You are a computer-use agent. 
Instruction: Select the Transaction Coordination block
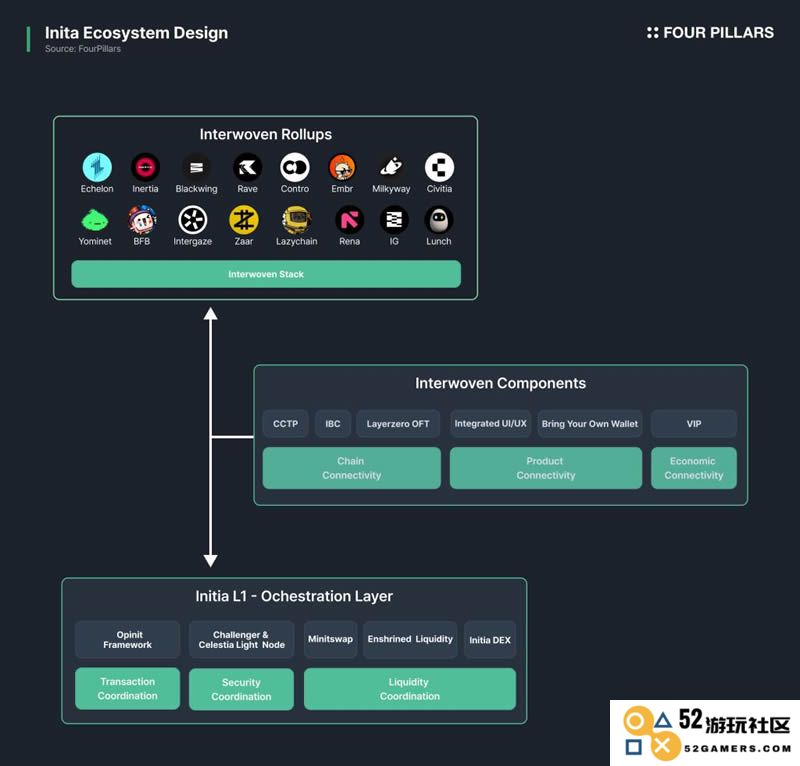pos(128,688)
